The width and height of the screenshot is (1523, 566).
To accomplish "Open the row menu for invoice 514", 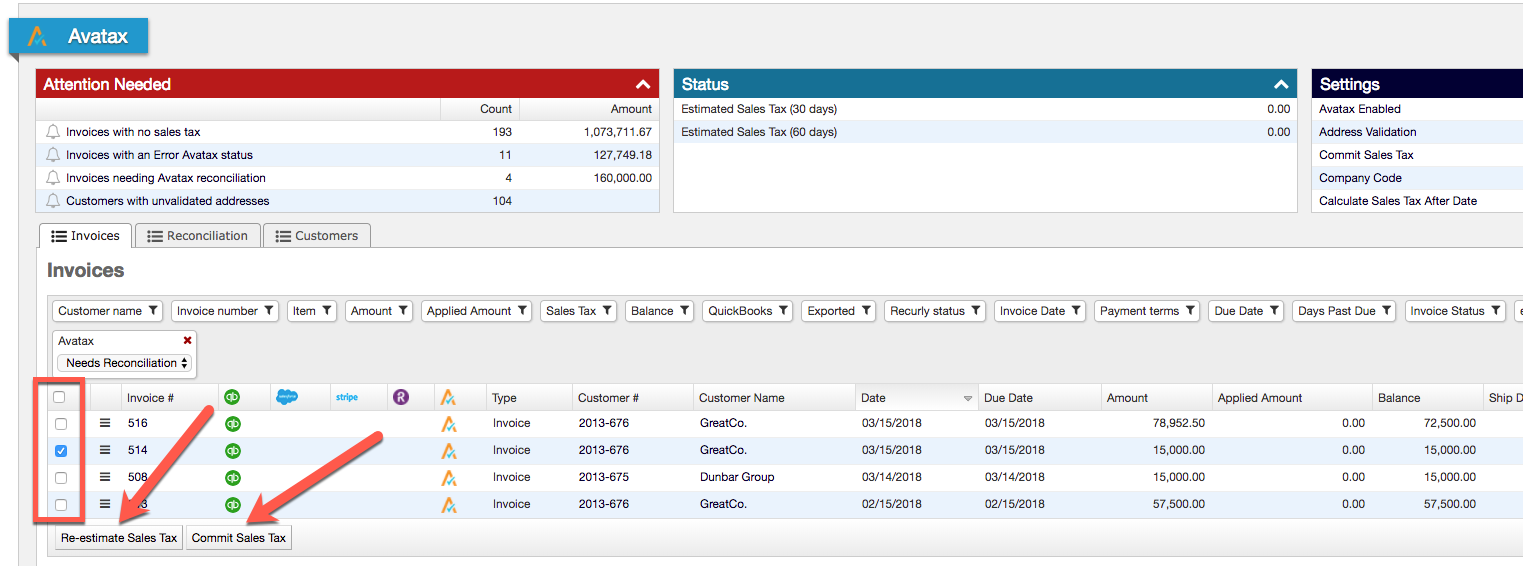I will pos(105,450).
